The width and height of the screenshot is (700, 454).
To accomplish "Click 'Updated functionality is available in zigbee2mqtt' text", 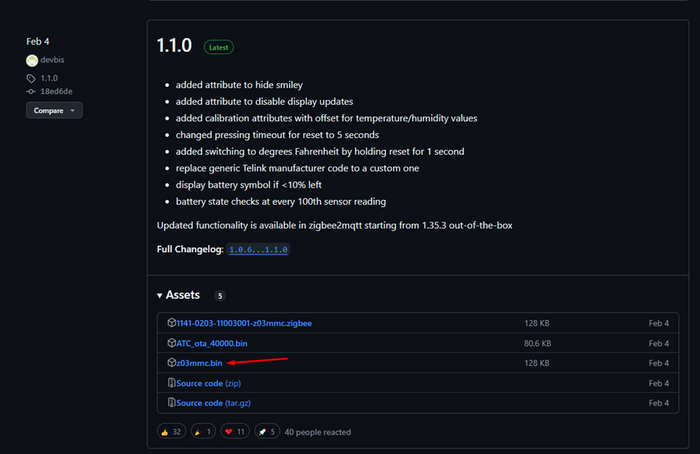I will tap(334, 225).
